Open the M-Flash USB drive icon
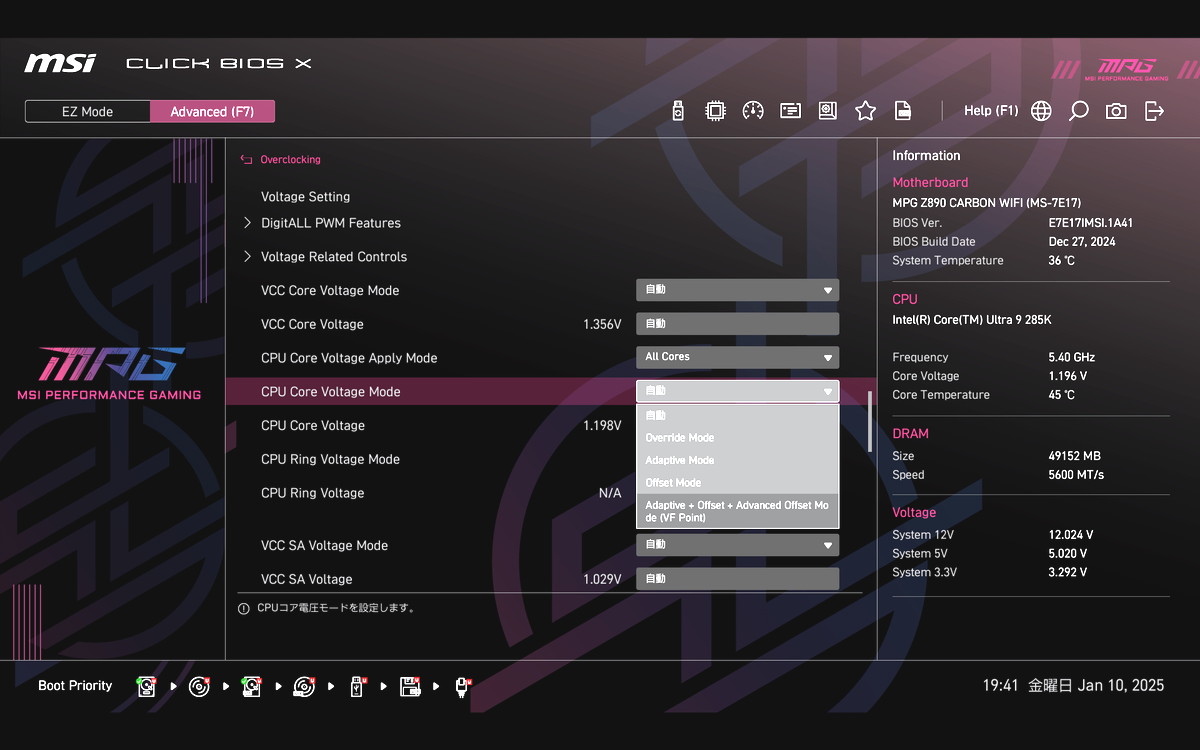 [678, 111]
